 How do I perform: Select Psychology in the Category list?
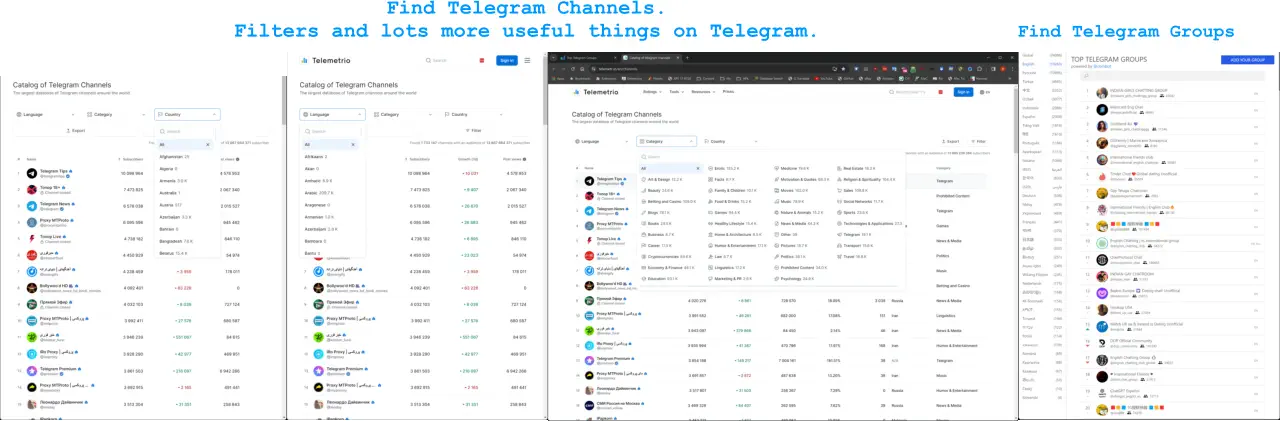(x=794, y=278)
